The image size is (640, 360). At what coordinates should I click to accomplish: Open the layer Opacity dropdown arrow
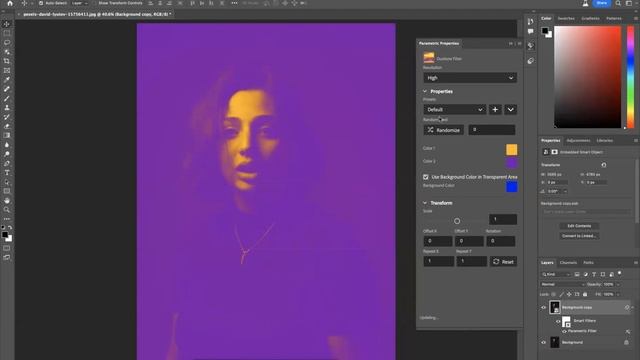click(618, 284)
